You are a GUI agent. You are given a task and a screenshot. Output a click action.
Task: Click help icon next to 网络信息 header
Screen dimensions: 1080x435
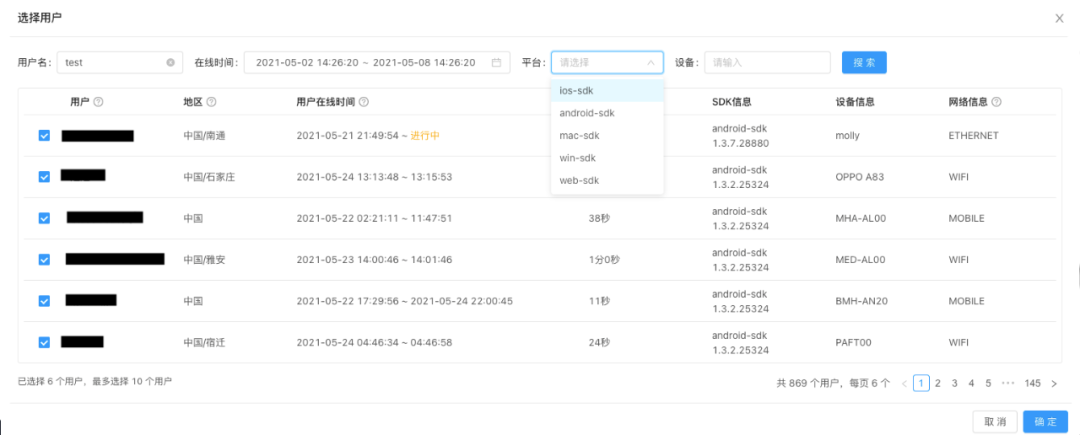[997, 102]
